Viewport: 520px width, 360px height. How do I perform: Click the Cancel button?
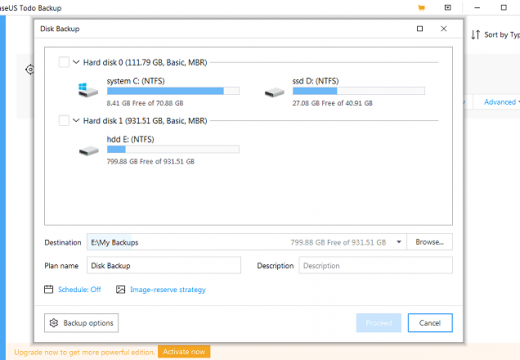click(x=430, y=323)
